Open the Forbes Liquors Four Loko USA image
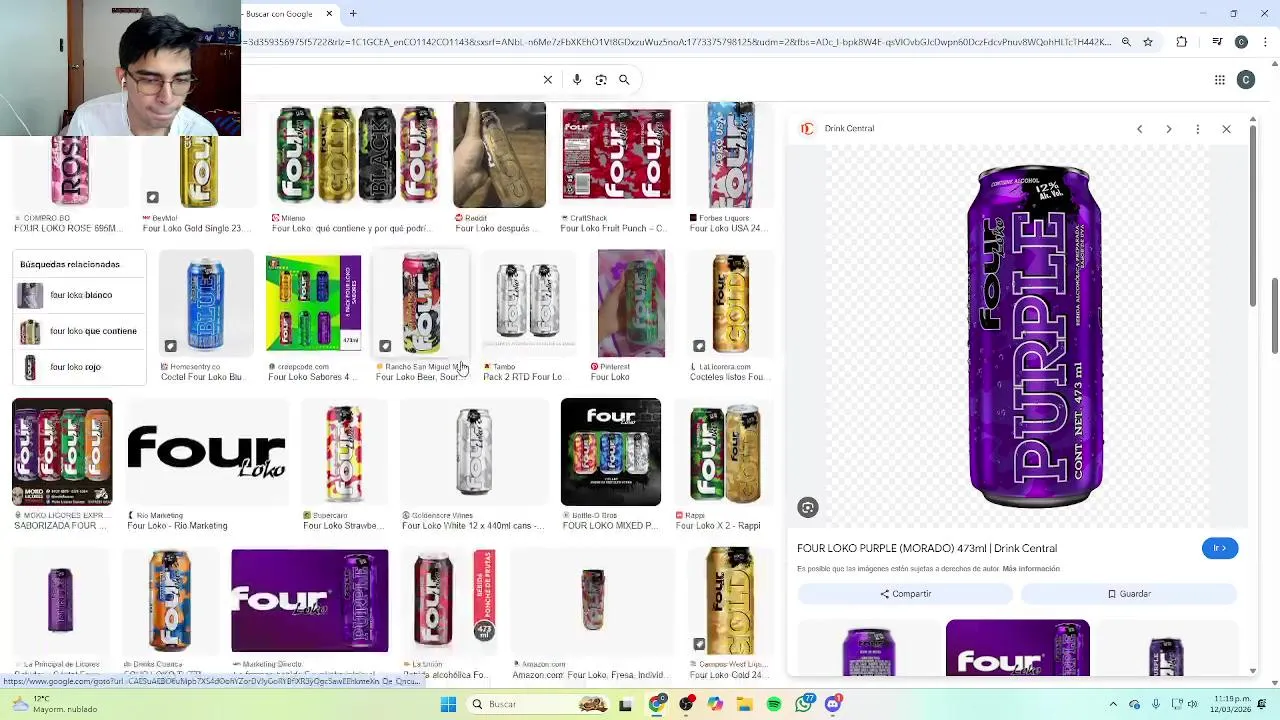 coord(731,155)
